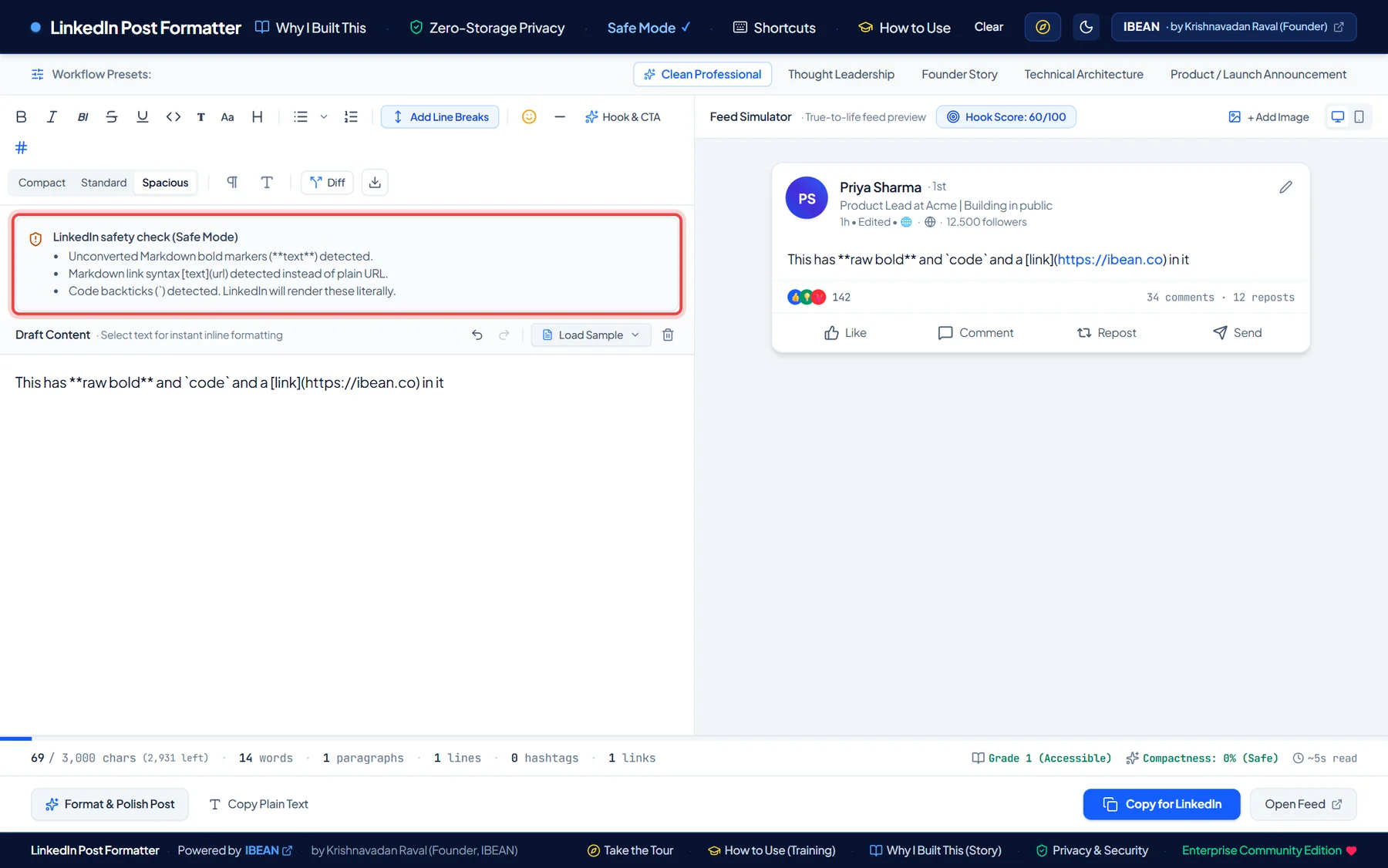Apply strikethrough formatting
This screenshot has width=1388, height=868.
(112, 117)
